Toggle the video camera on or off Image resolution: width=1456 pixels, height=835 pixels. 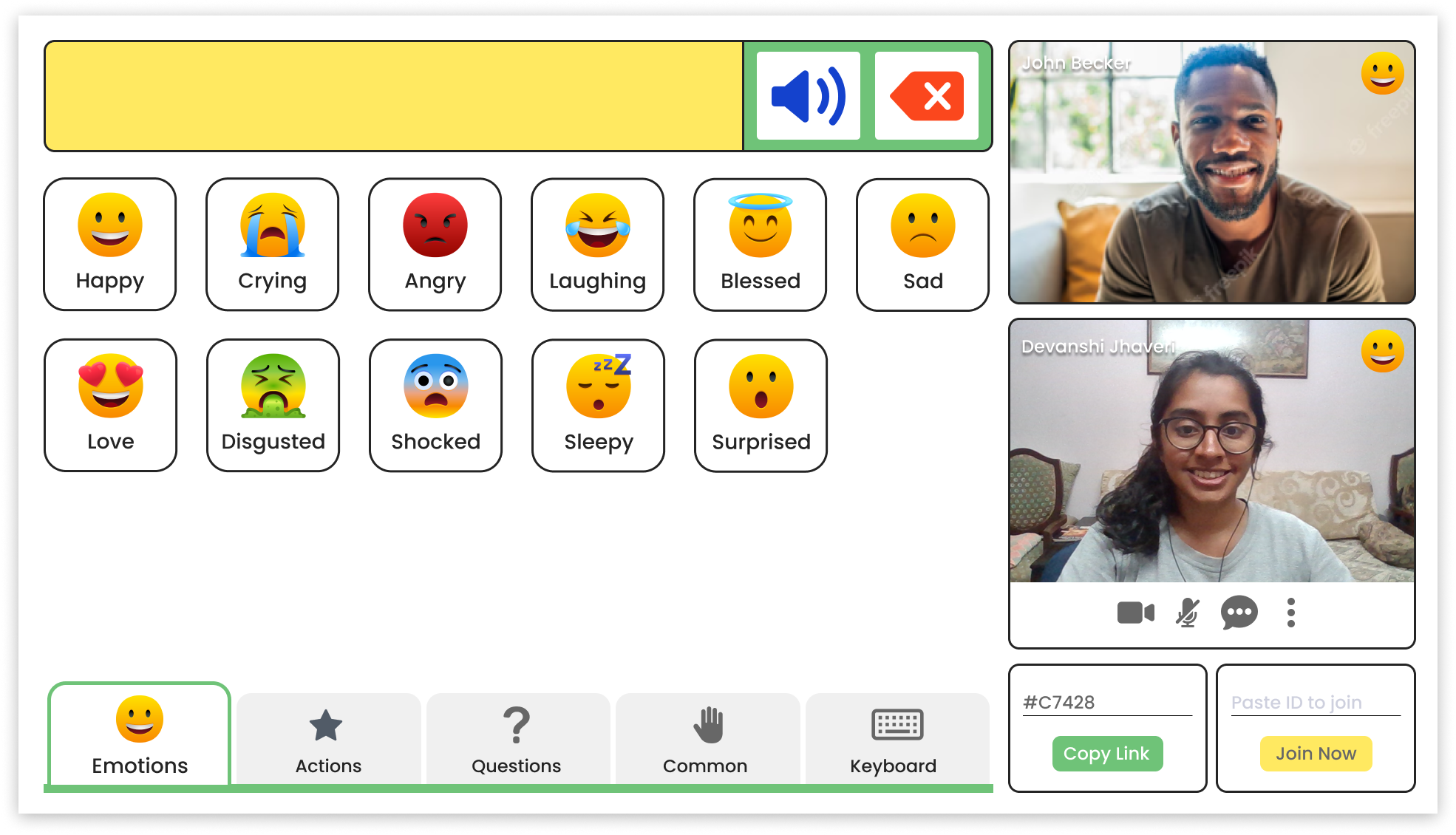[x=1135, y=613]
